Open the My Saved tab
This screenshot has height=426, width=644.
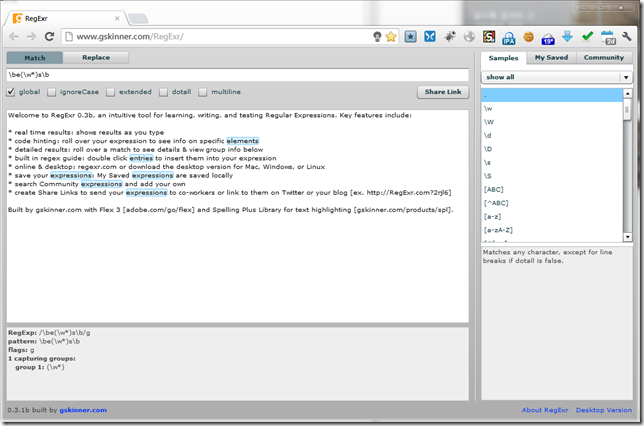coord(552,58)
